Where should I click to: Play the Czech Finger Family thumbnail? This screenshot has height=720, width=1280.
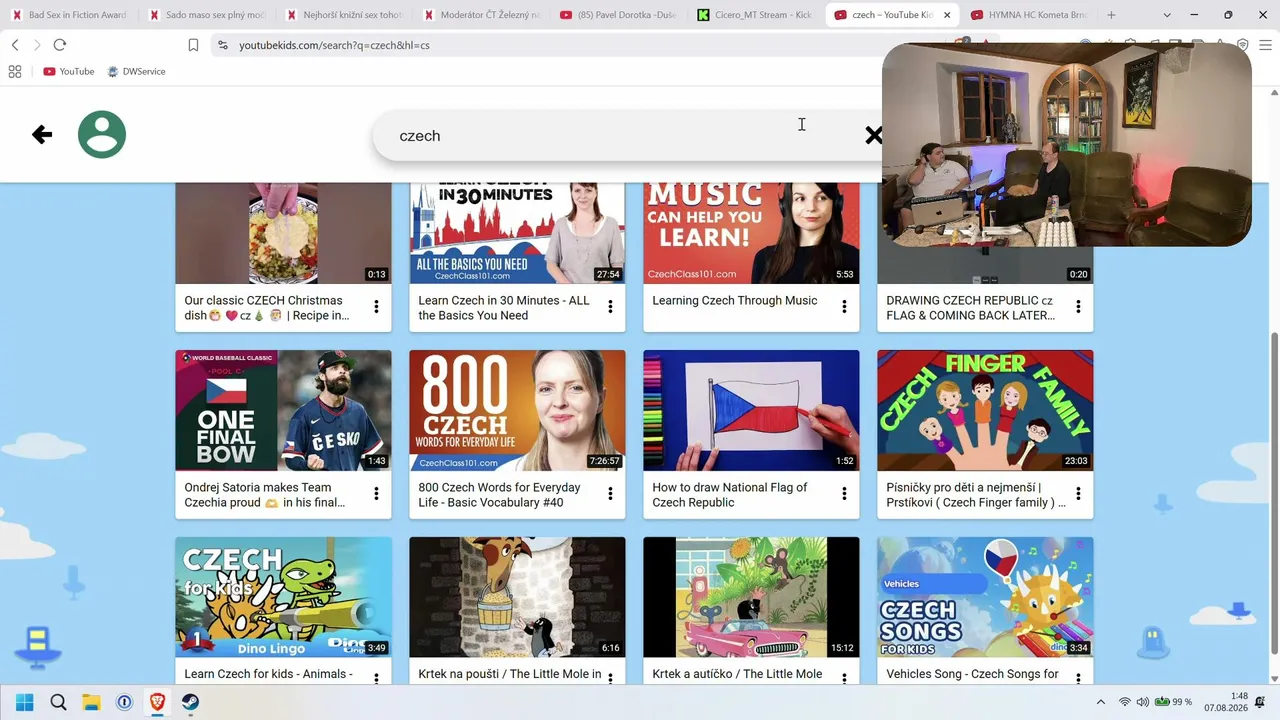[x=985, y=410]
